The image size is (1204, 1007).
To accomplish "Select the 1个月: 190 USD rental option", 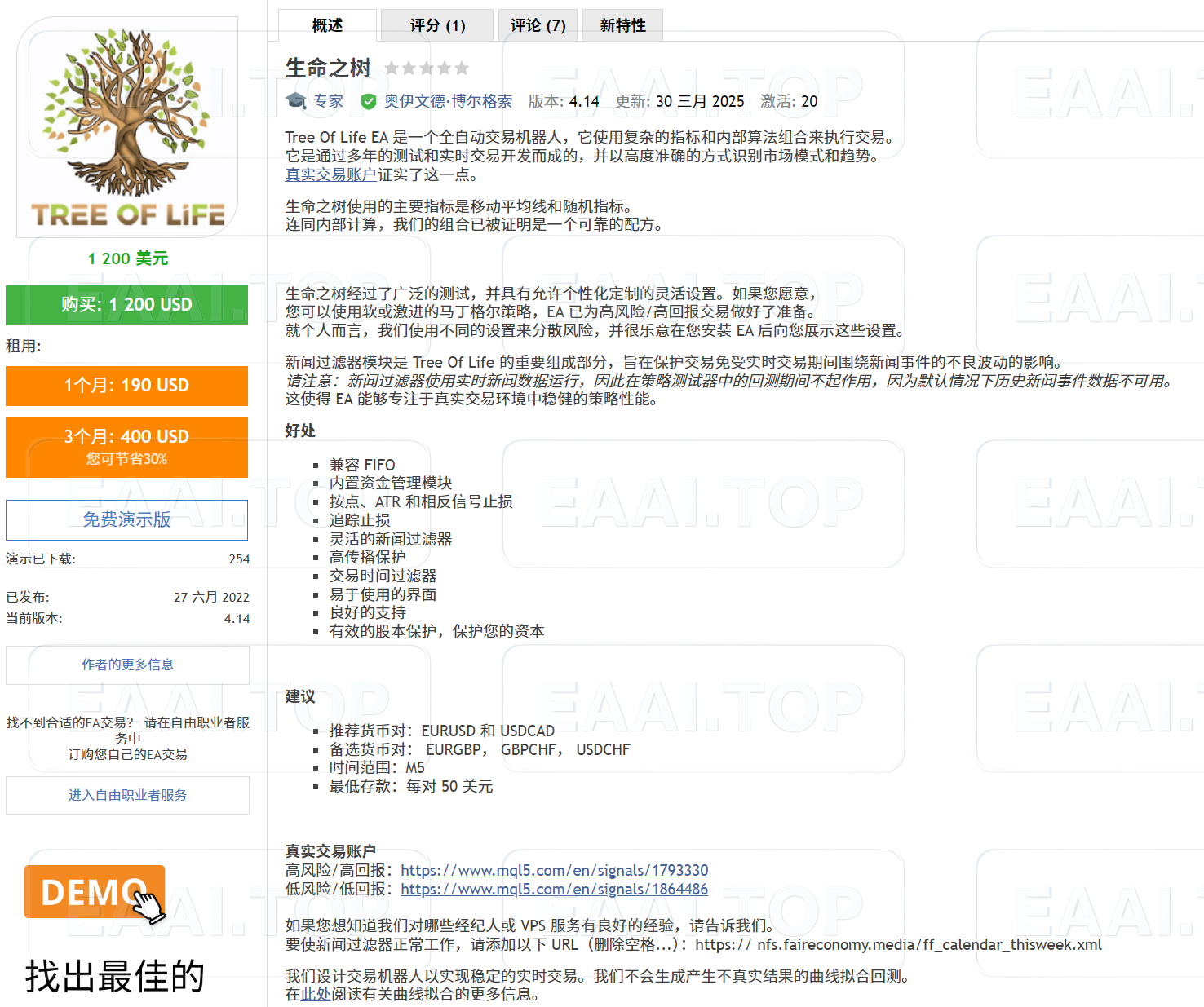I will [126, 386].
